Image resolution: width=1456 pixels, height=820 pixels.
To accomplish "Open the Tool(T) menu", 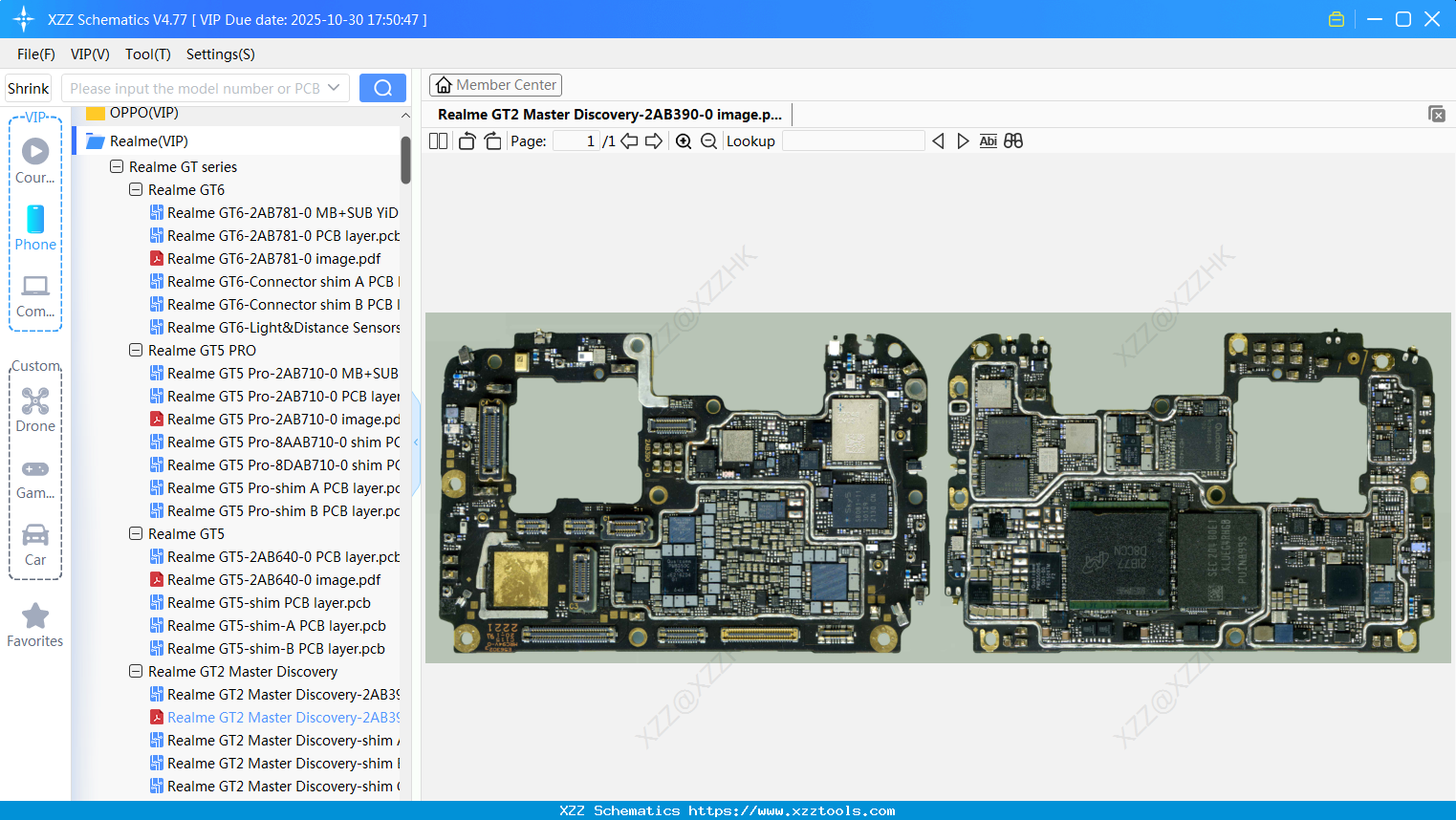I will [147, 54].
